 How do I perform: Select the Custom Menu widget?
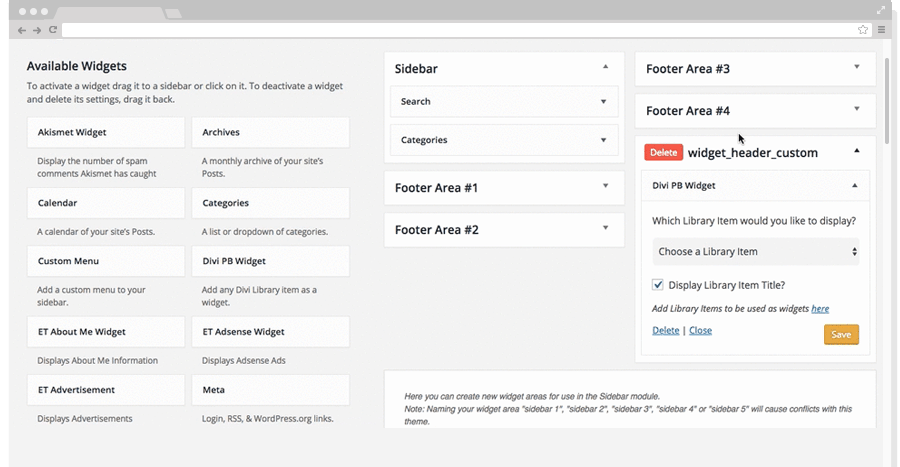pyautogui.click(x=106, y=261)
